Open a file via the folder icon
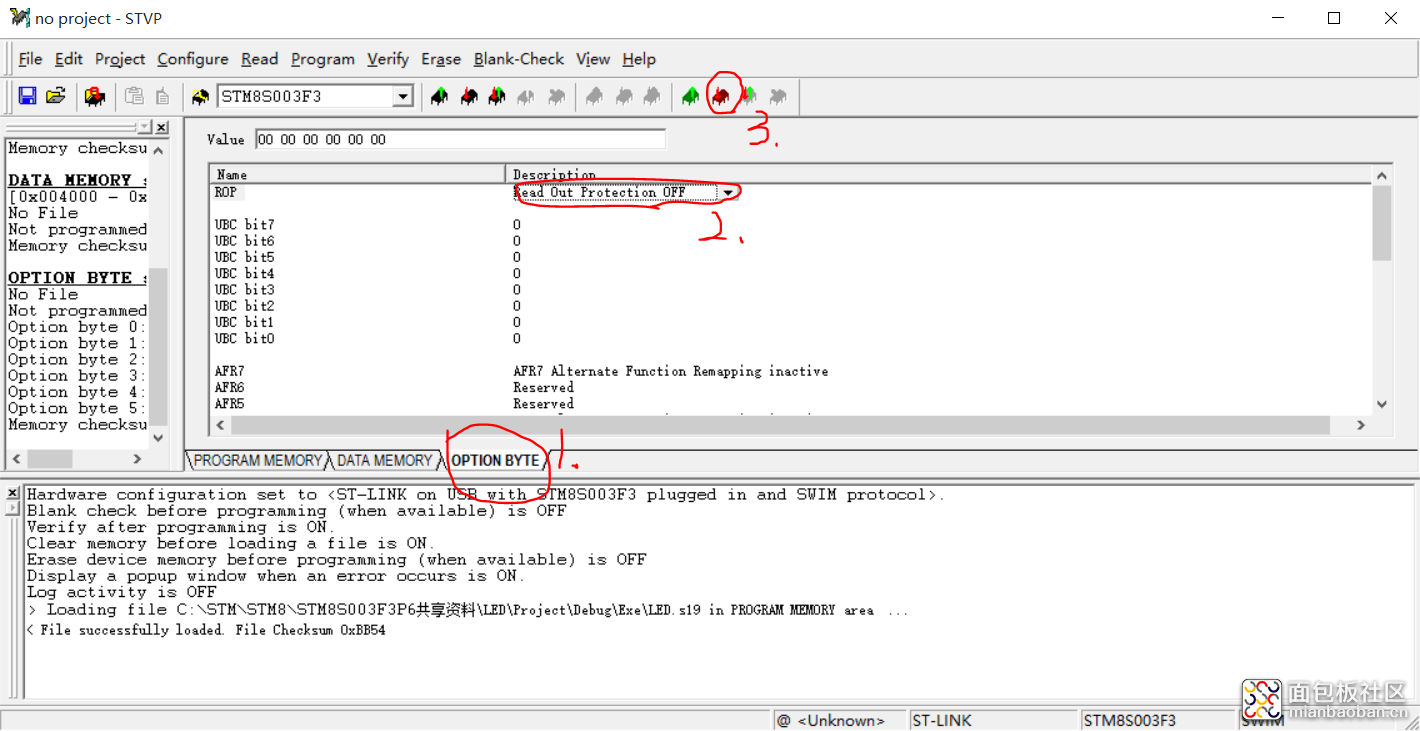 click(x=56, y=96)
